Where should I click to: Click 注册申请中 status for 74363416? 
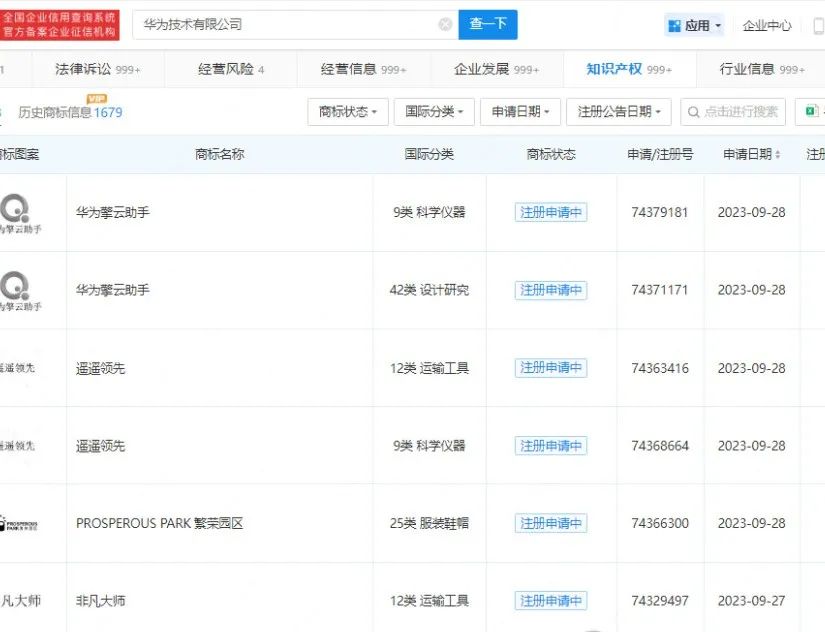click(551, 367)
